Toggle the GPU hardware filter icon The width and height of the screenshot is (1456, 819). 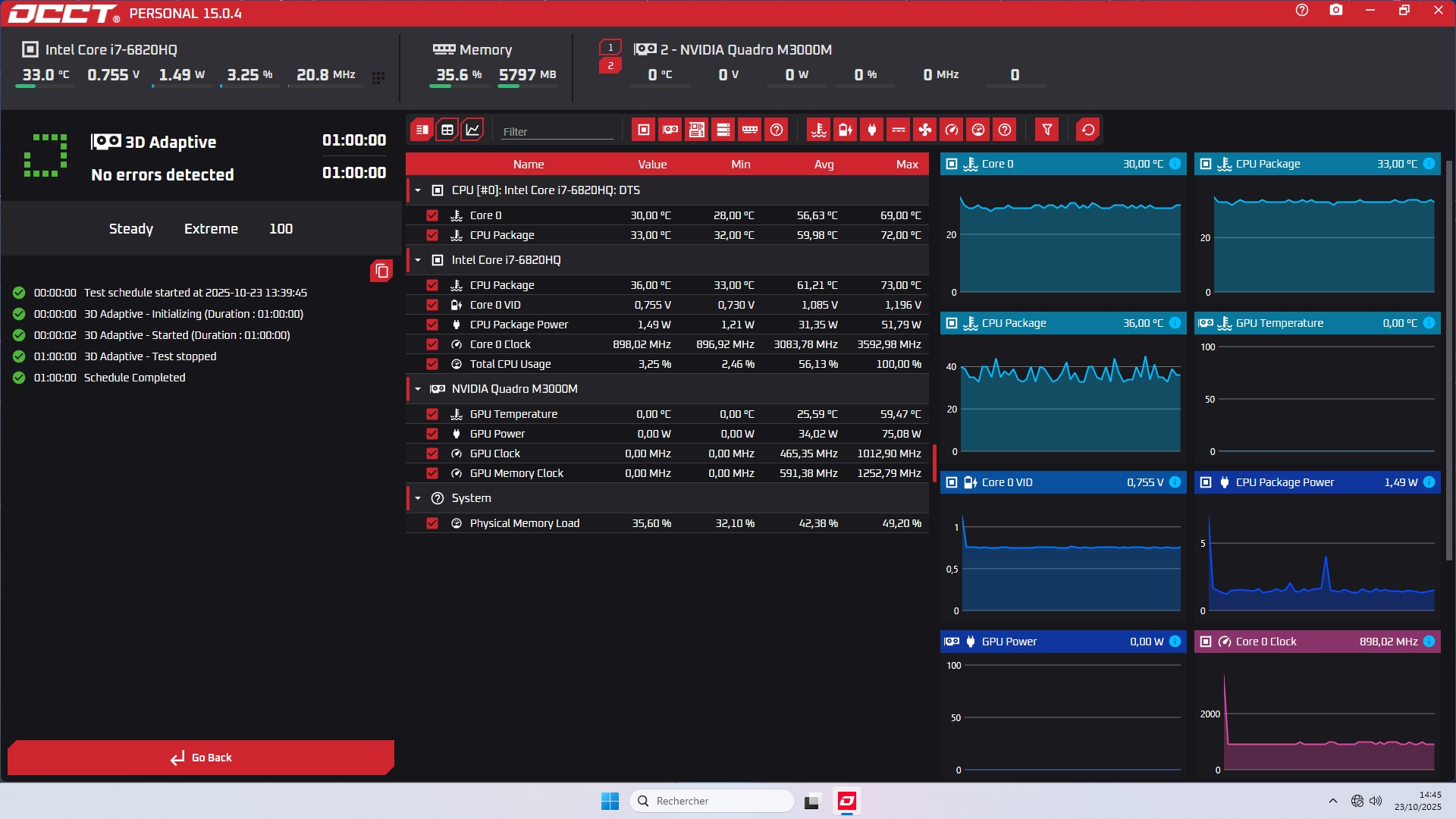pos(670,130)
